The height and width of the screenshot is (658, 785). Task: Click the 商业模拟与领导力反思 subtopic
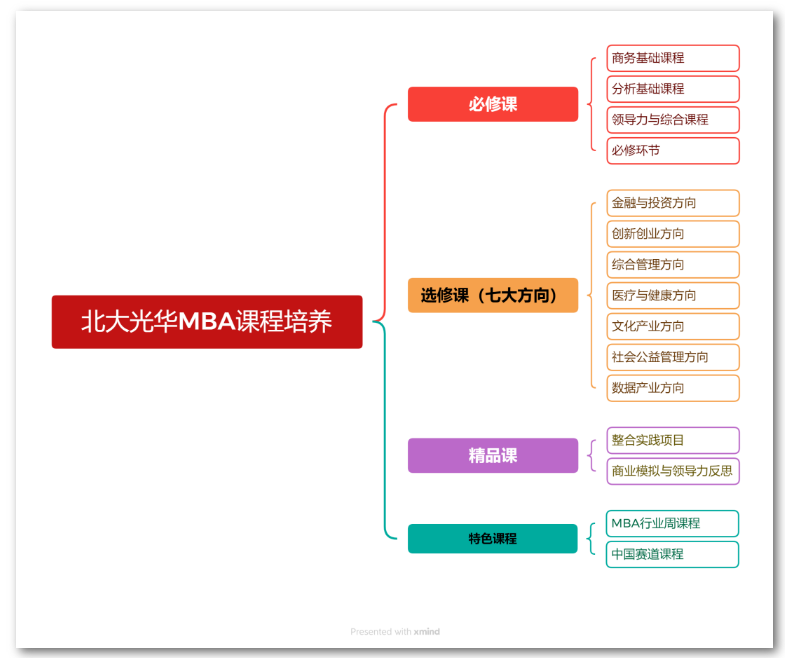673,471
